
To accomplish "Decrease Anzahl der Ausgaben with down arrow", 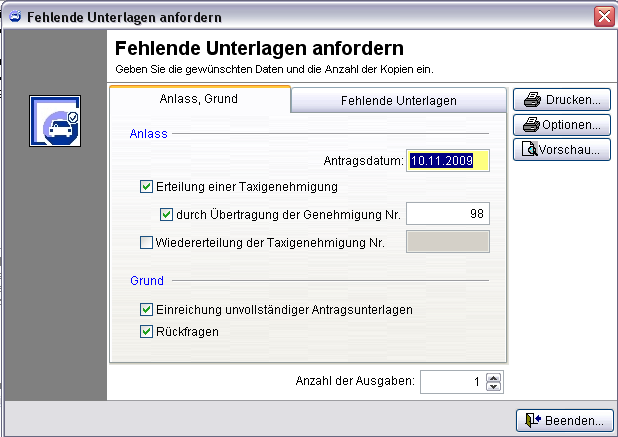I will [x=492, y=386].
